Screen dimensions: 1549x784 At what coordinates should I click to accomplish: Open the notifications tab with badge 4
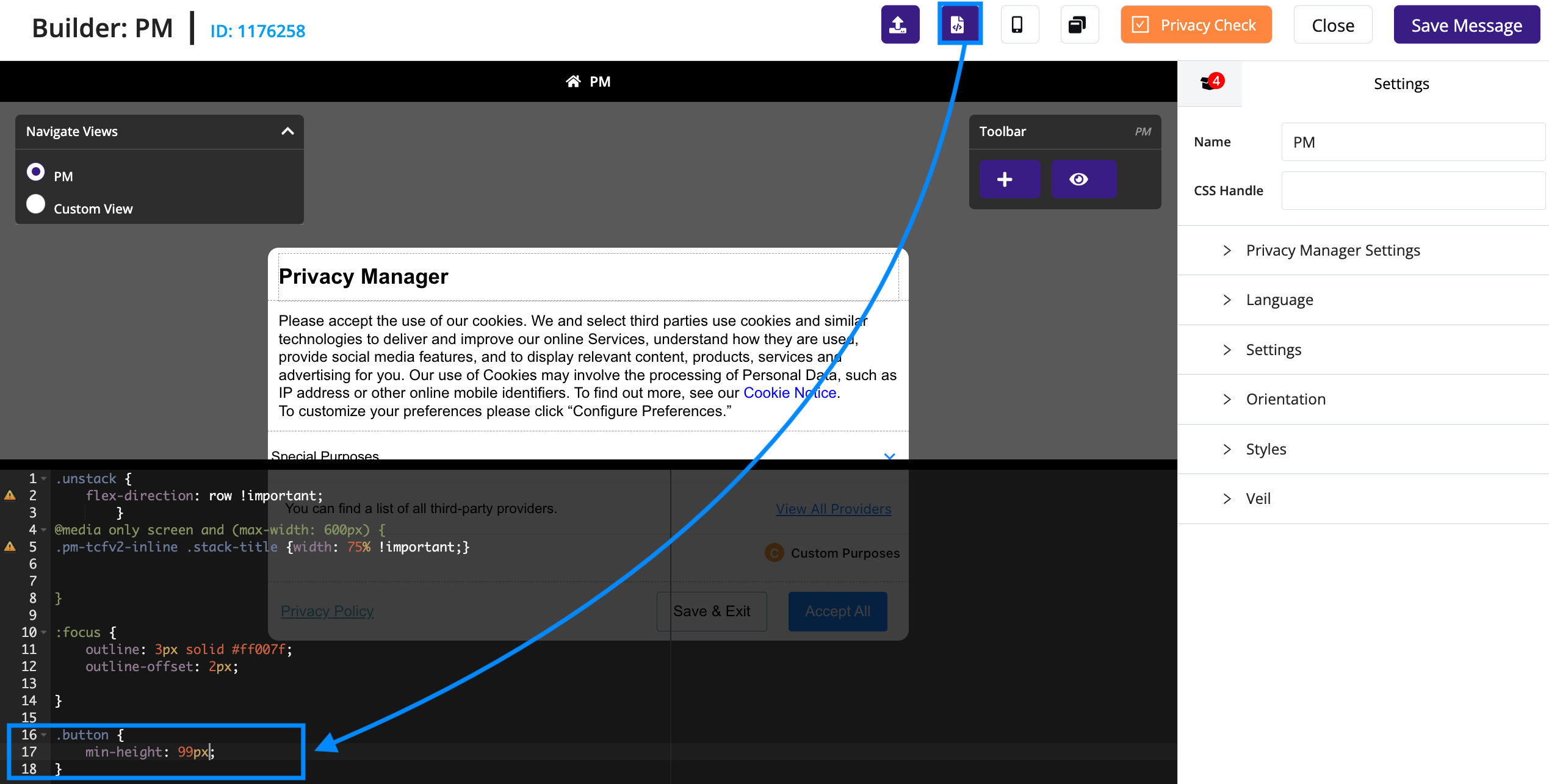tap(1209, 84)
